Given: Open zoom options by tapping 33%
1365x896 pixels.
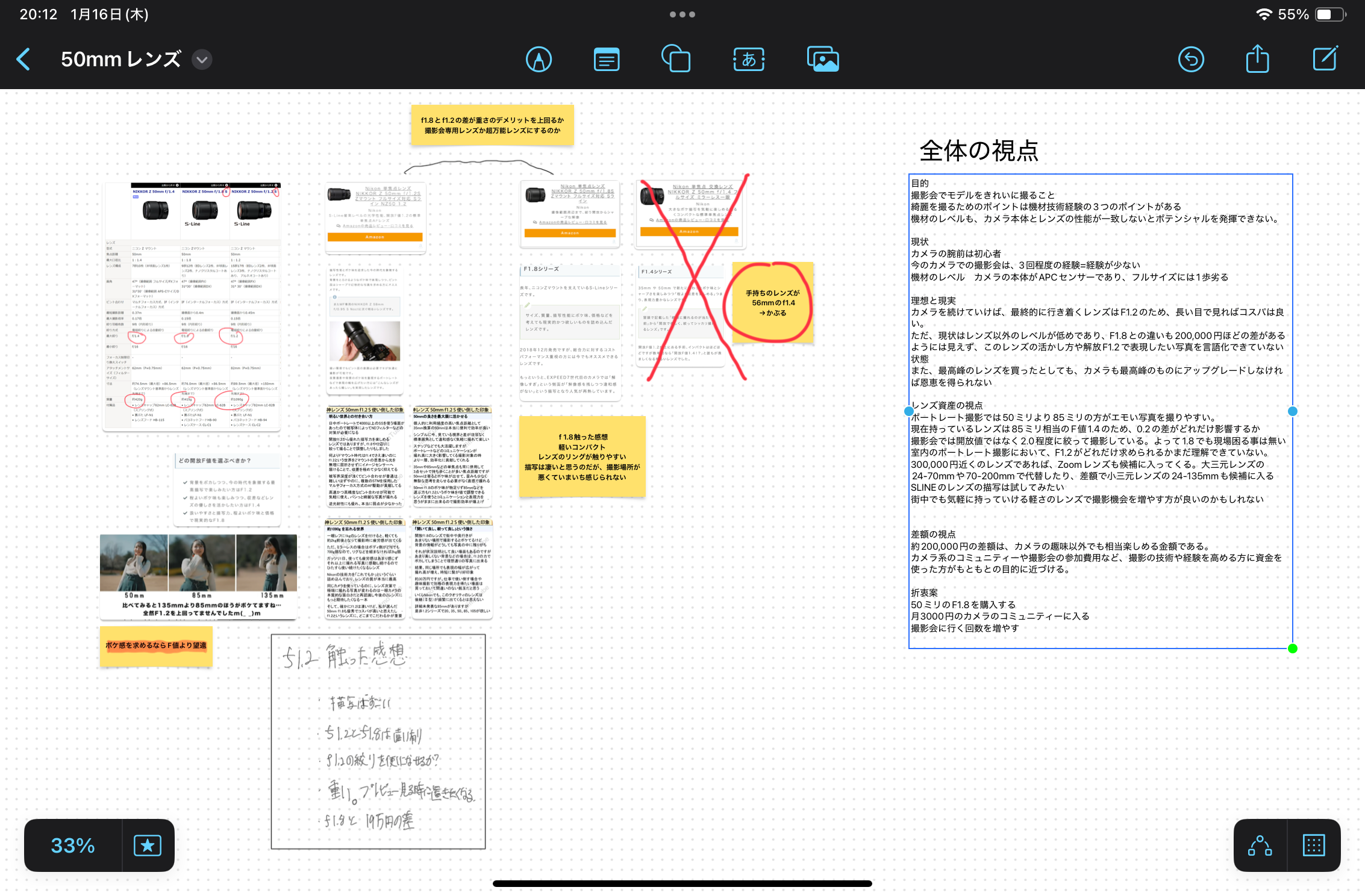Looking at the screenshot, I should click(72, 845).
